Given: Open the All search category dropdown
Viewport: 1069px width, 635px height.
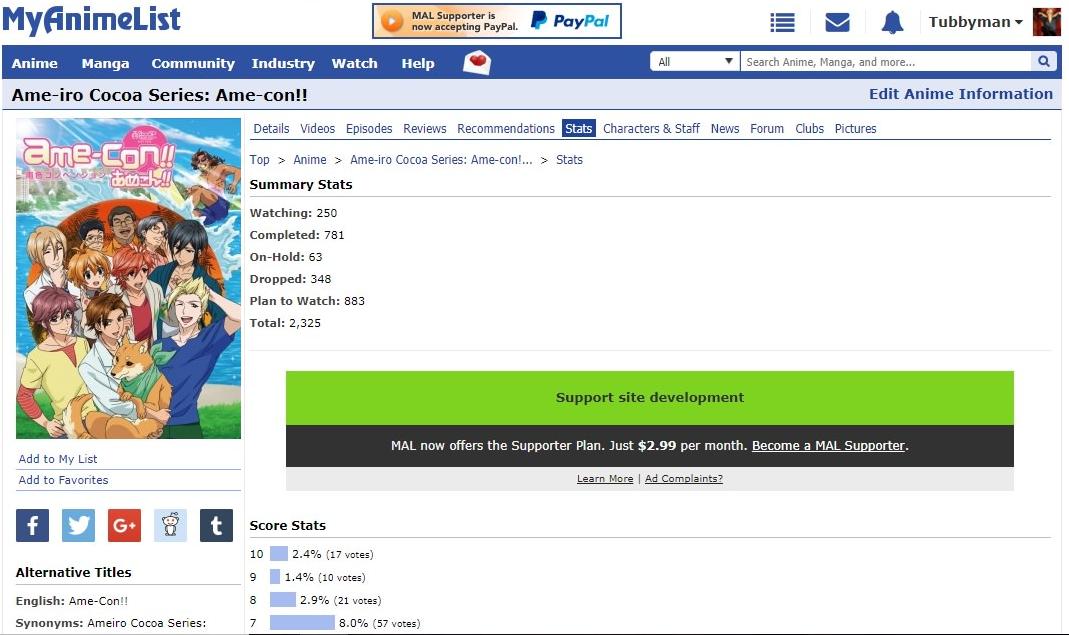Looking at the screenshot, I should click(695, 61).
